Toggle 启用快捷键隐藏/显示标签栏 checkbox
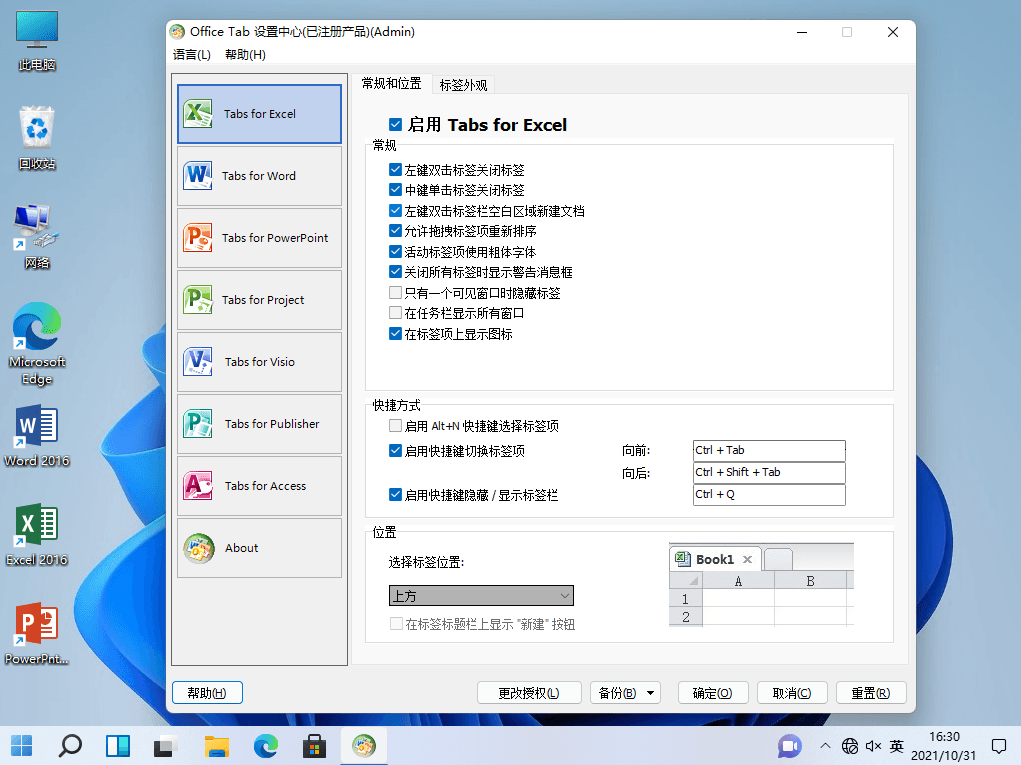The image size is (1021, 765). click(x=395, y=495)
